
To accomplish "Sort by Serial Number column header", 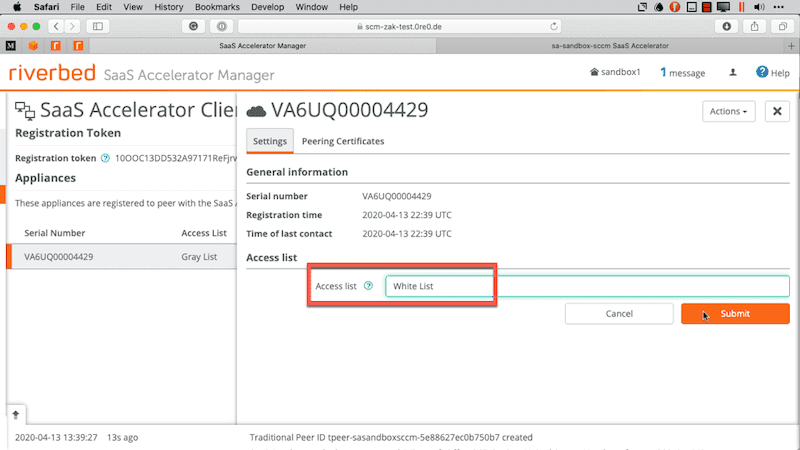I will (55, 233).
